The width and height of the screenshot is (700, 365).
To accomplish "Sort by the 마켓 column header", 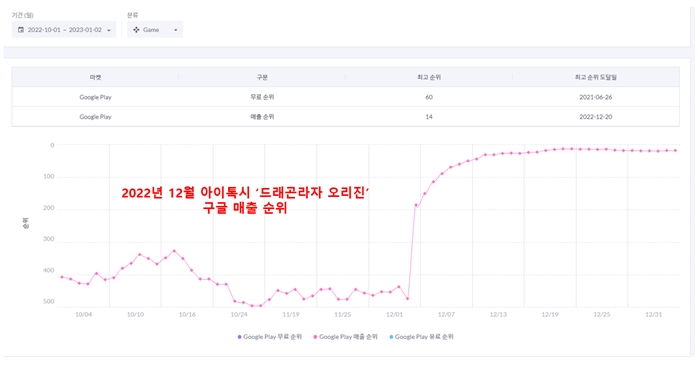I will click(95, 77).
